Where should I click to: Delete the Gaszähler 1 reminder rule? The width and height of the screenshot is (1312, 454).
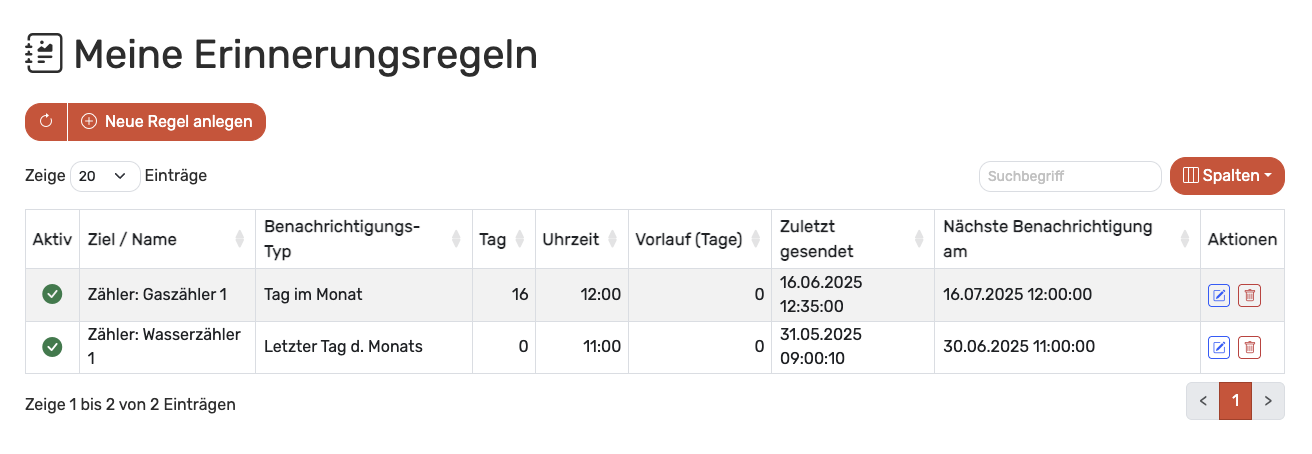pyautogui.click(x=1249, y=295)
